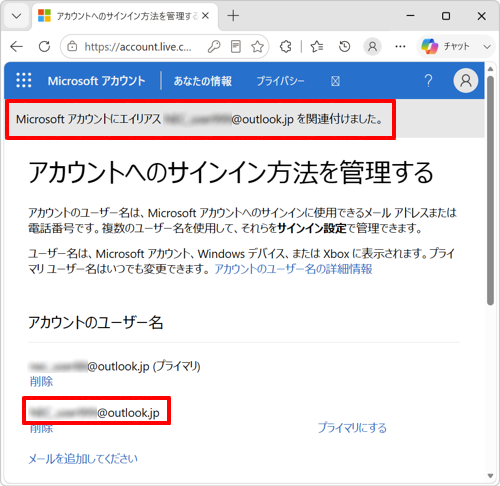Click the scrollbar down arrow
Image resolution: width=500 pixels, height=486 pixels.
click(490, 476)
